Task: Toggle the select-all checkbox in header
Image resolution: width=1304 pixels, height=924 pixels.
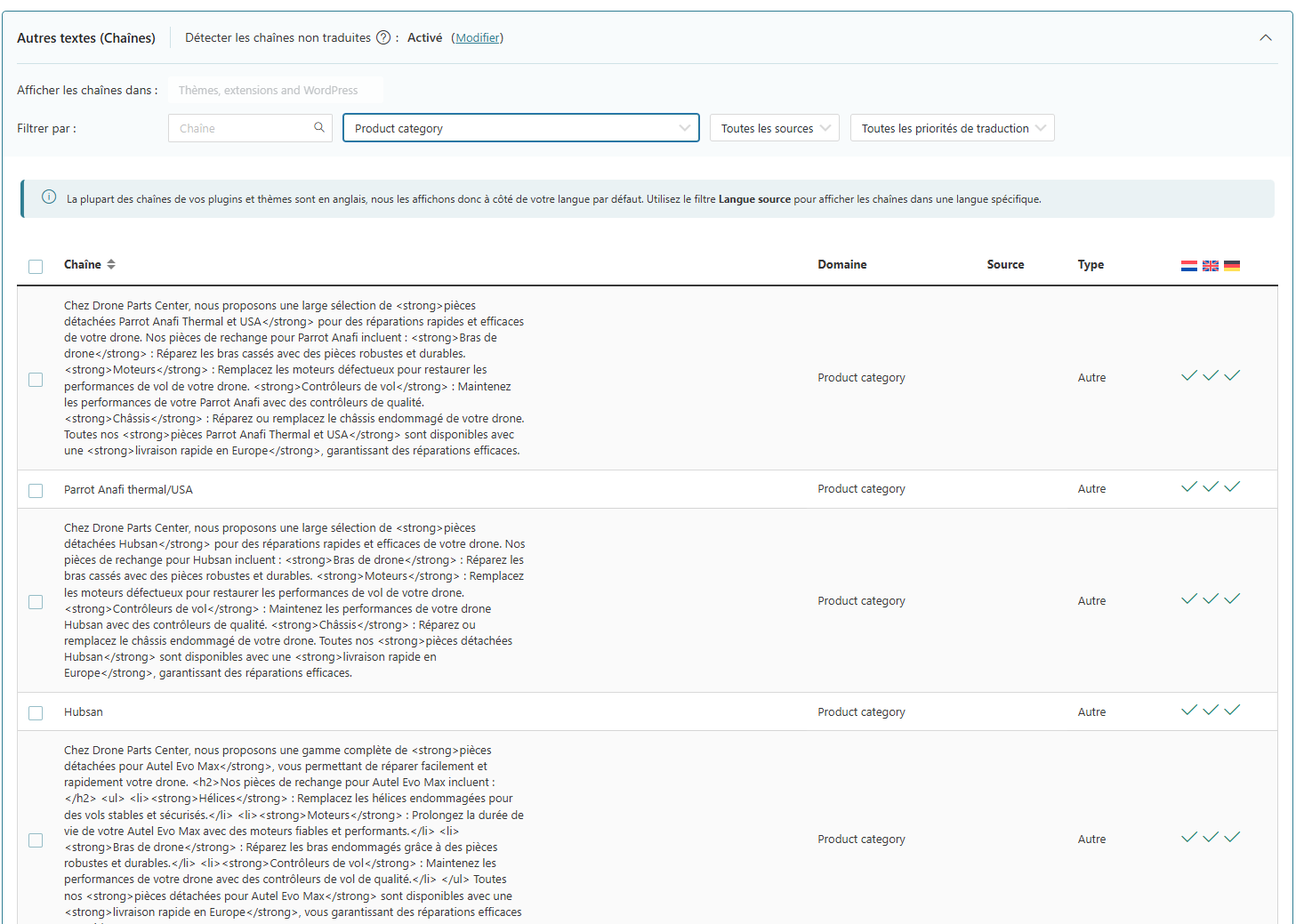Action: coord(36,267)
